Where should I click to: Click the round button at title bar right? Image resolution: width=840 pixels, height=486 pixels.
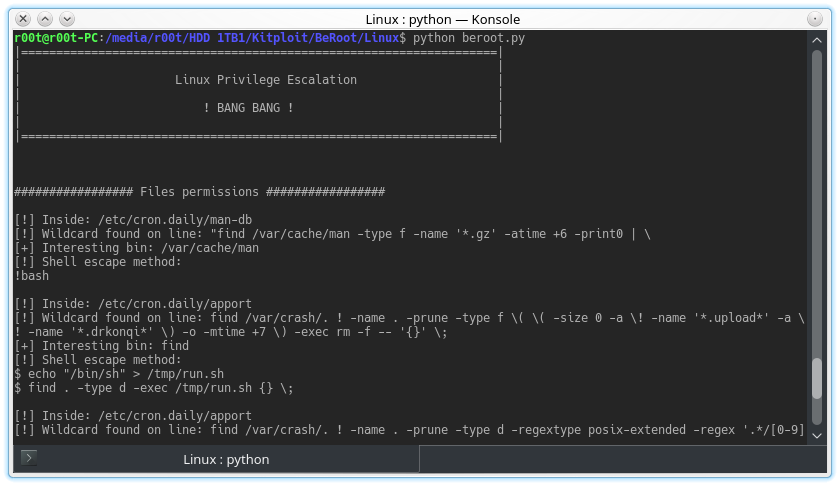(814, 19)
